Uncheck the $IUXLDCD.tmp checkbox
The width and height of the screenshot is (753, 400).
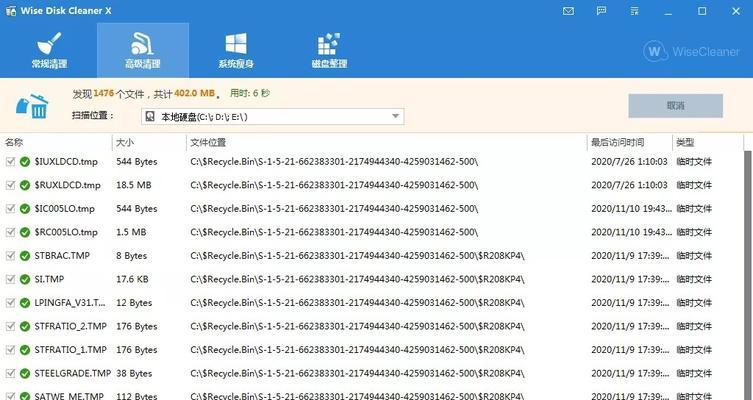pos(11,162)
